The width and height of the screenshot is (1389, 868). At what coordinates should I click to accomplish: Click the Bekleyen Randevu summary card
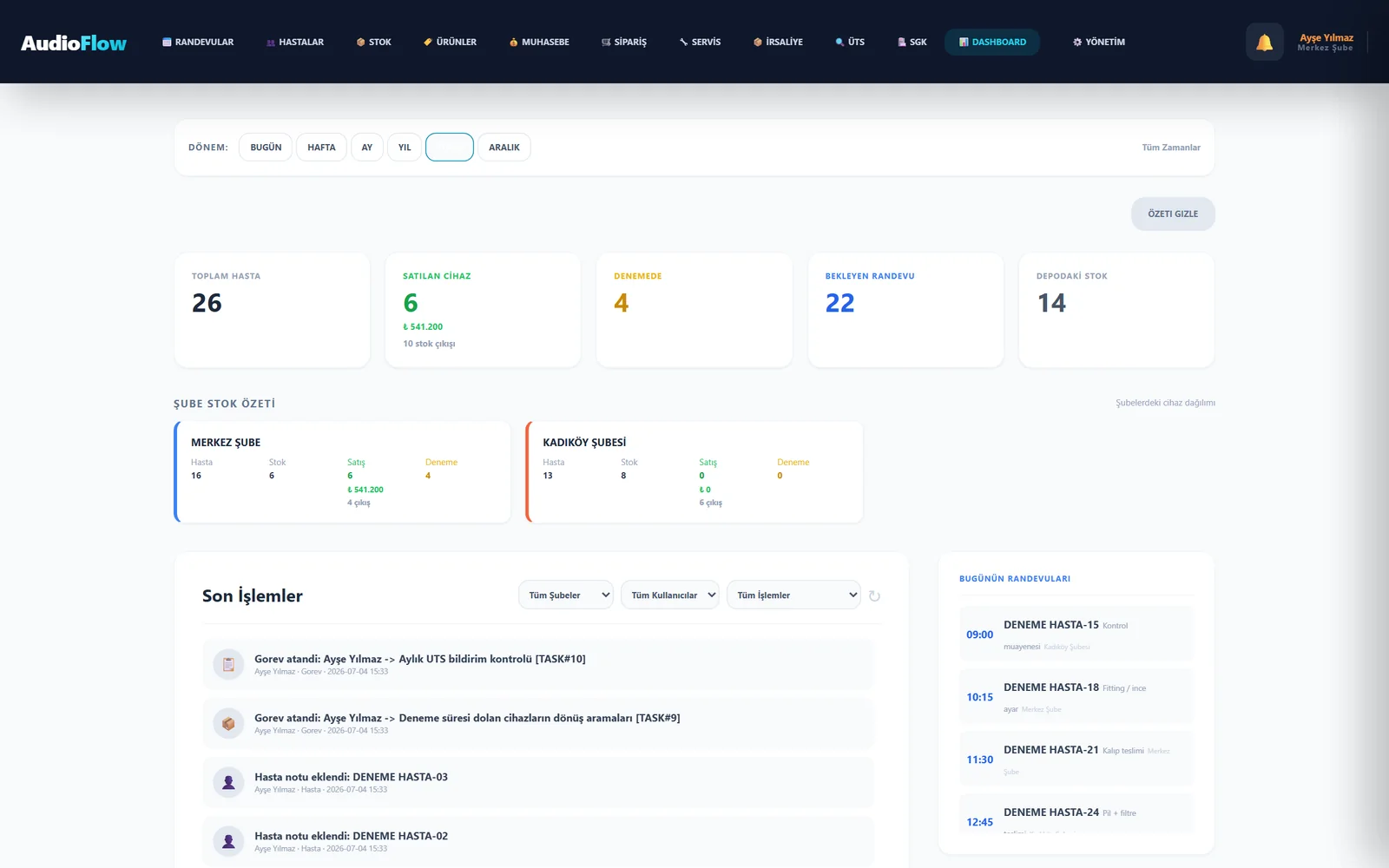905,310
